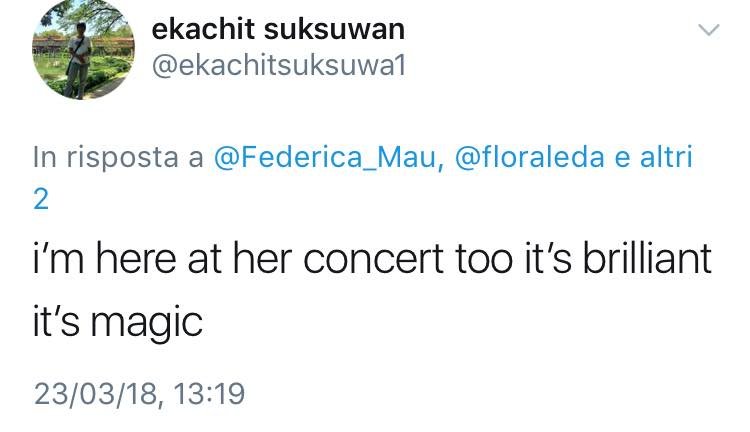Open ekachit suksuwan's profile avatar
The image size is (750, 432).
(82, 51)
